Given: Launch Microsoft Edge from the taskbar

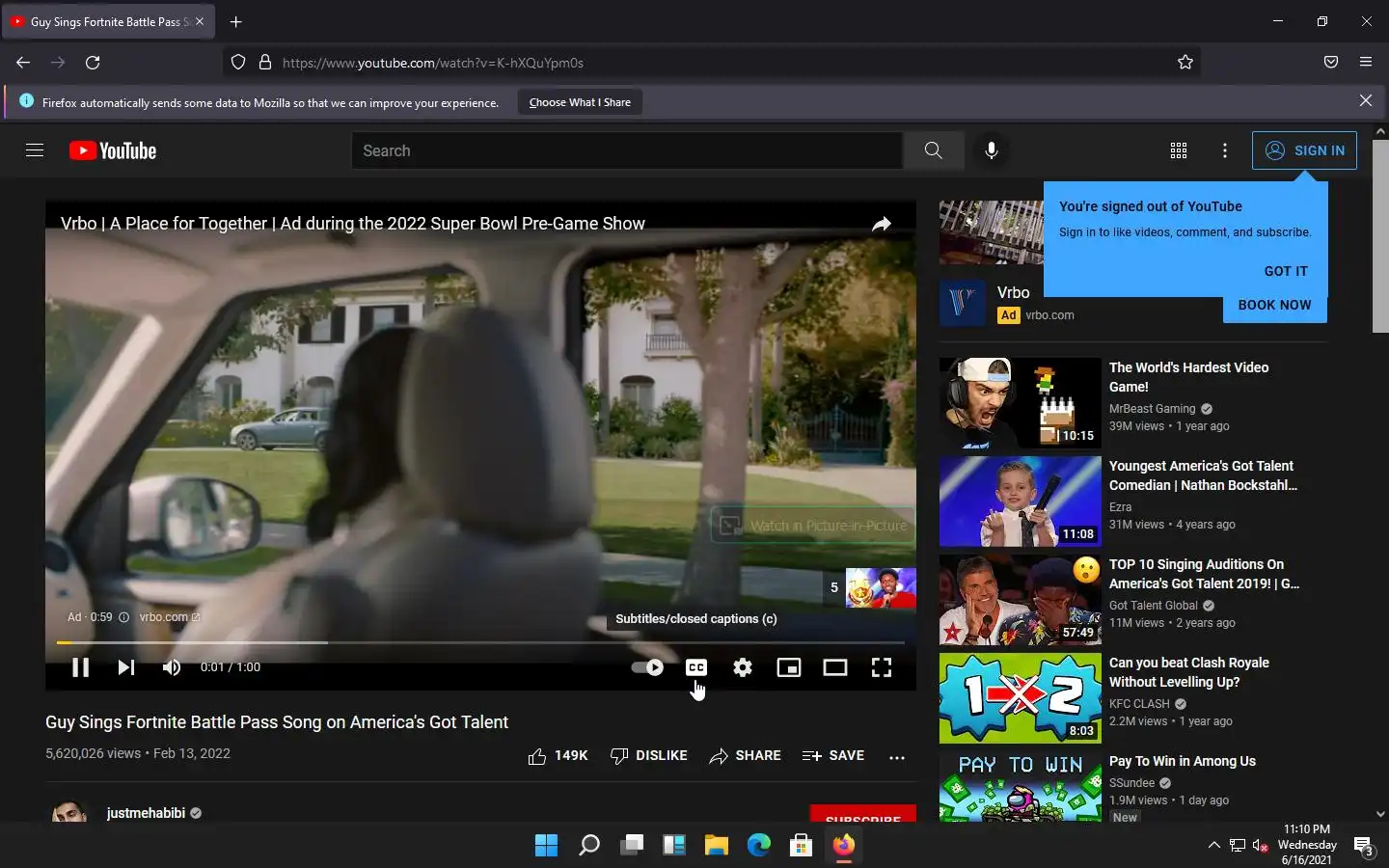Looking at the screenshot, I should 758,845.
